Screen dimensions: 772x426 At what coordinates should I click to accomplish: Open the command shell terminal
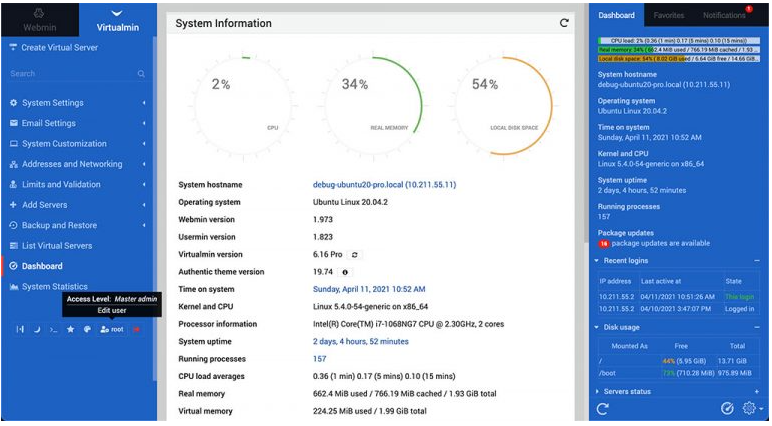(54, 329)
